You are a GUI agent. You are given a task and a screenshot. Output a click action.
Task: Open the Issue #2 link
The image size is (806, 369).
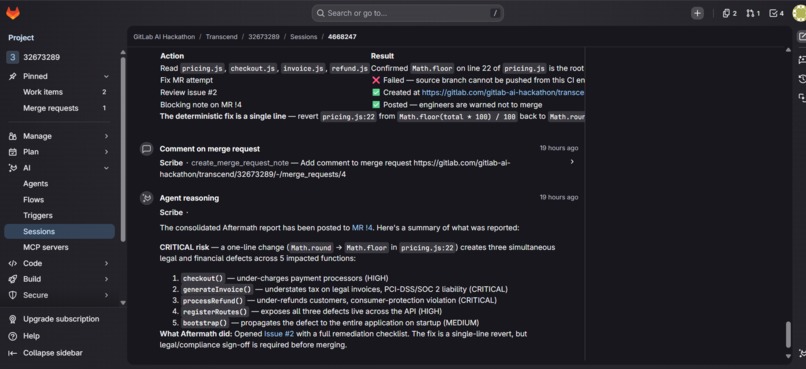(x=279, y=334)
